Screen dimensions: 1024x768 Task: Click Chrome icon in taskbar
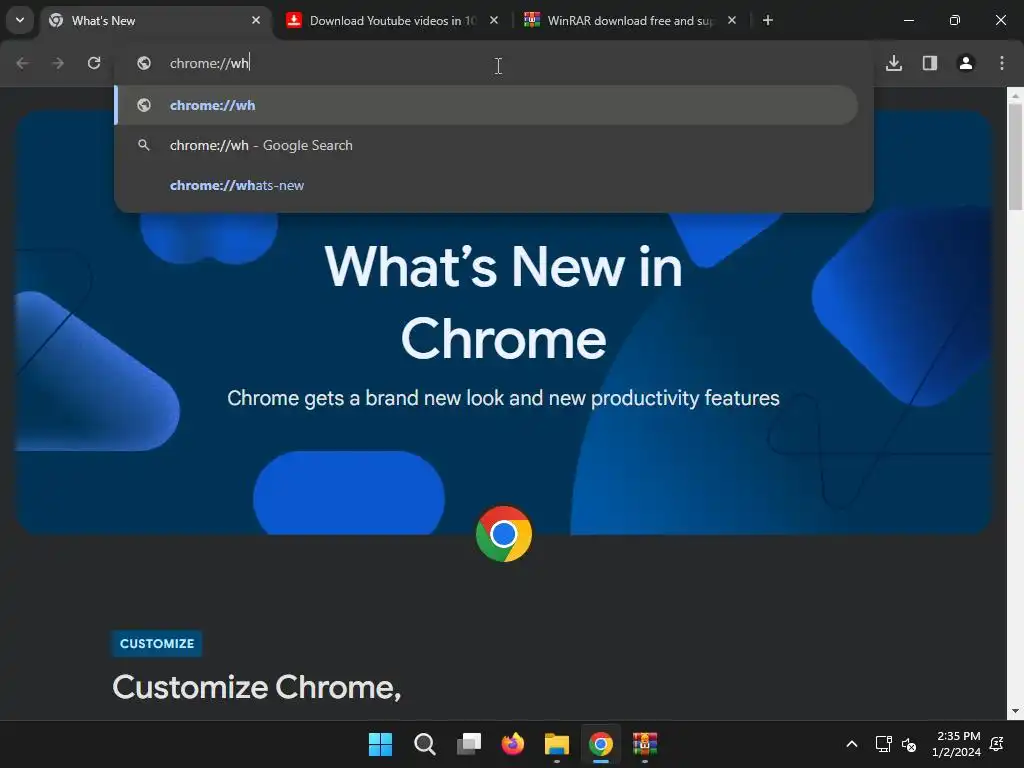click(601, 744)
